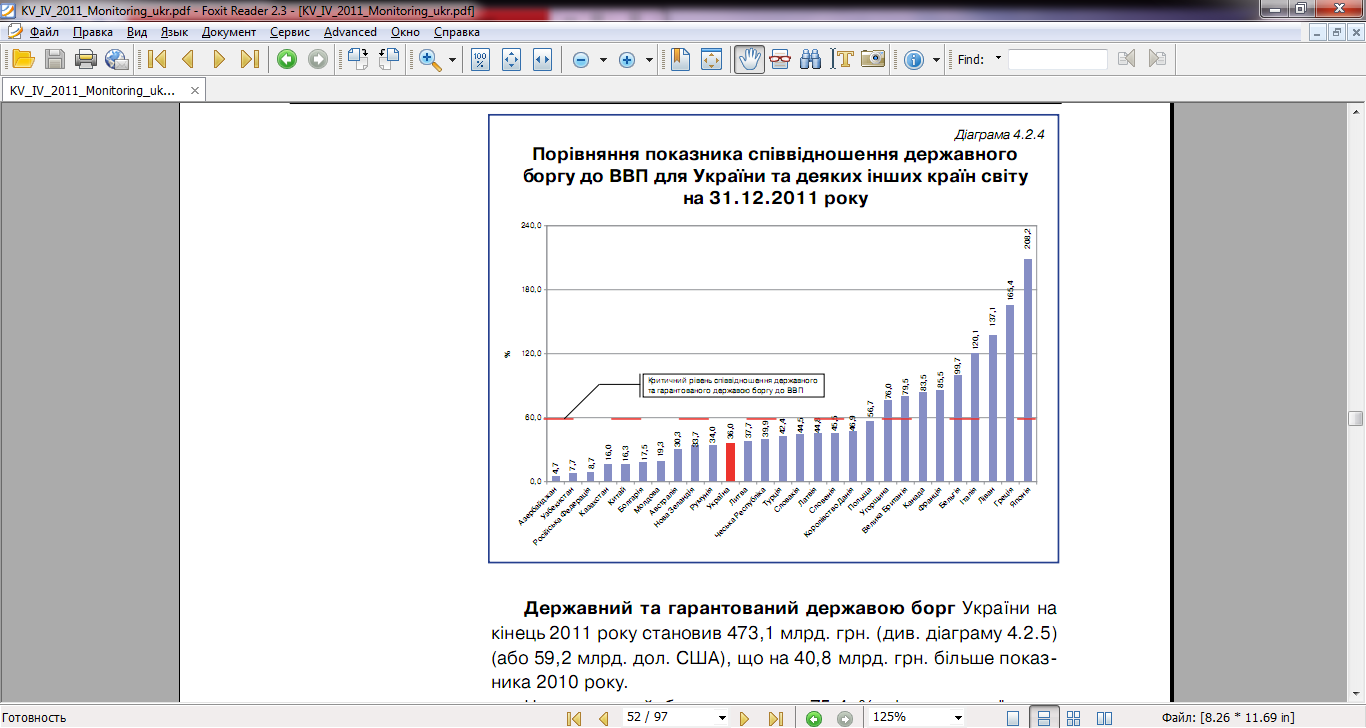Expand the Info icon dropdown arrow

pyautogui.click(x=936, y=60)
